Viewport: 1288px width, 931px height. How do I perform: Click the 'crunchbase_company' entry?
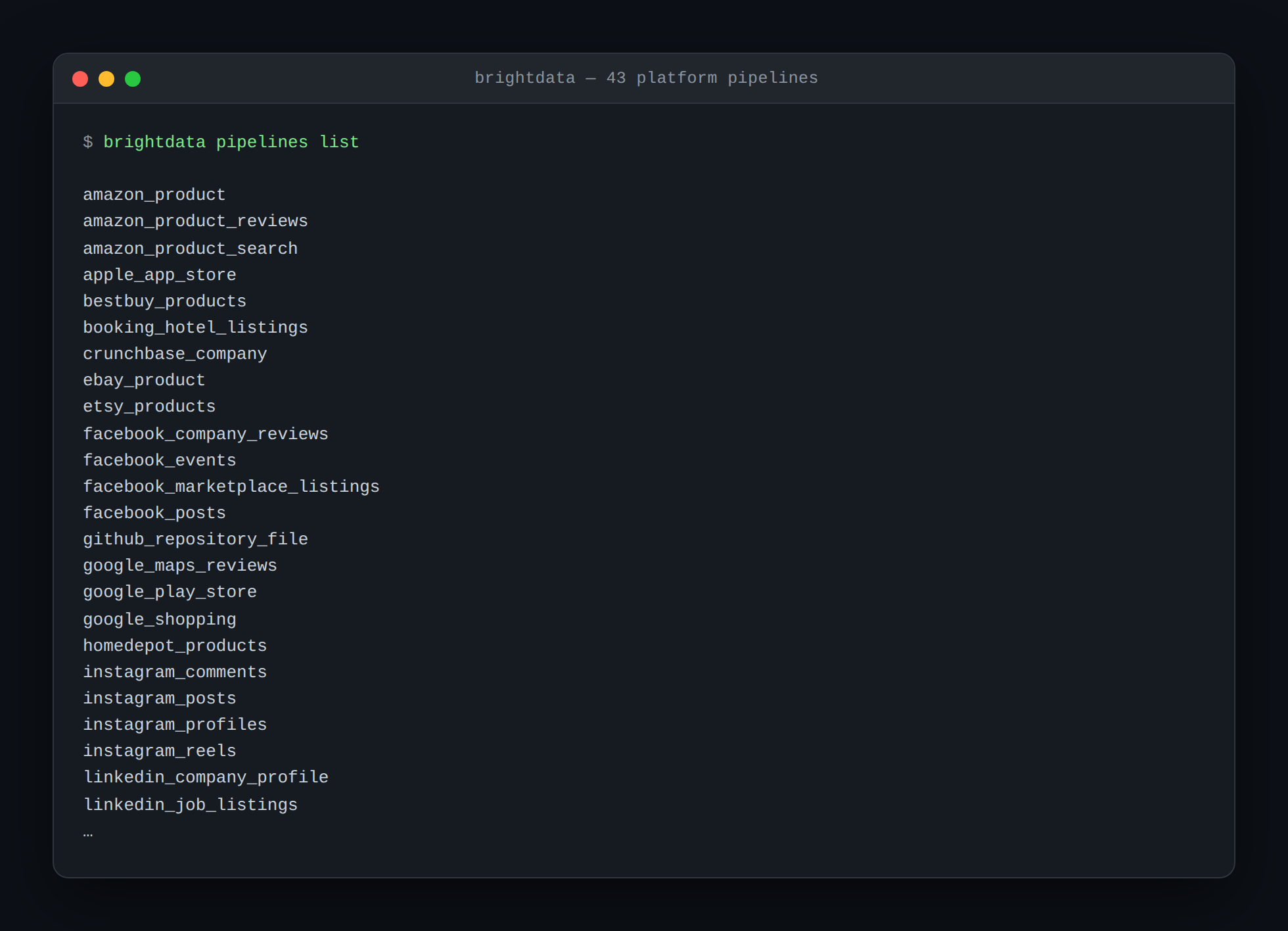tap(175, 354)
